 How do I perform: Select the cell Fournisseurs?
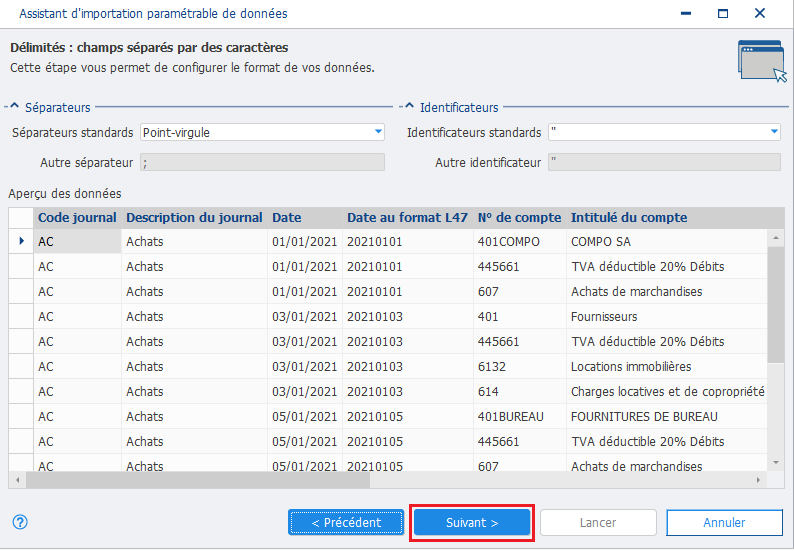coord(667,317)
